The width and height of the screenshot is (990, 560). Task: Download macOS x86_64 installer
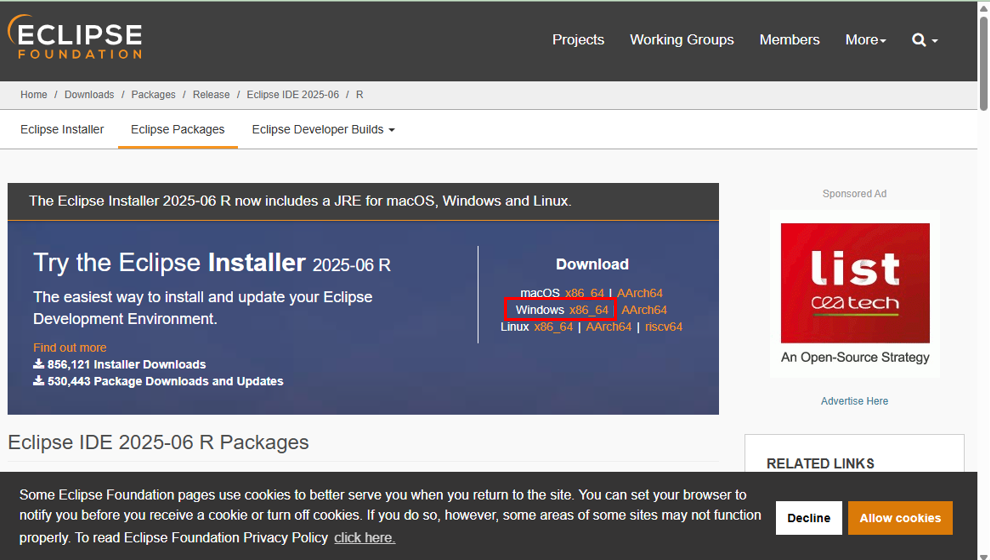[584, 293]
